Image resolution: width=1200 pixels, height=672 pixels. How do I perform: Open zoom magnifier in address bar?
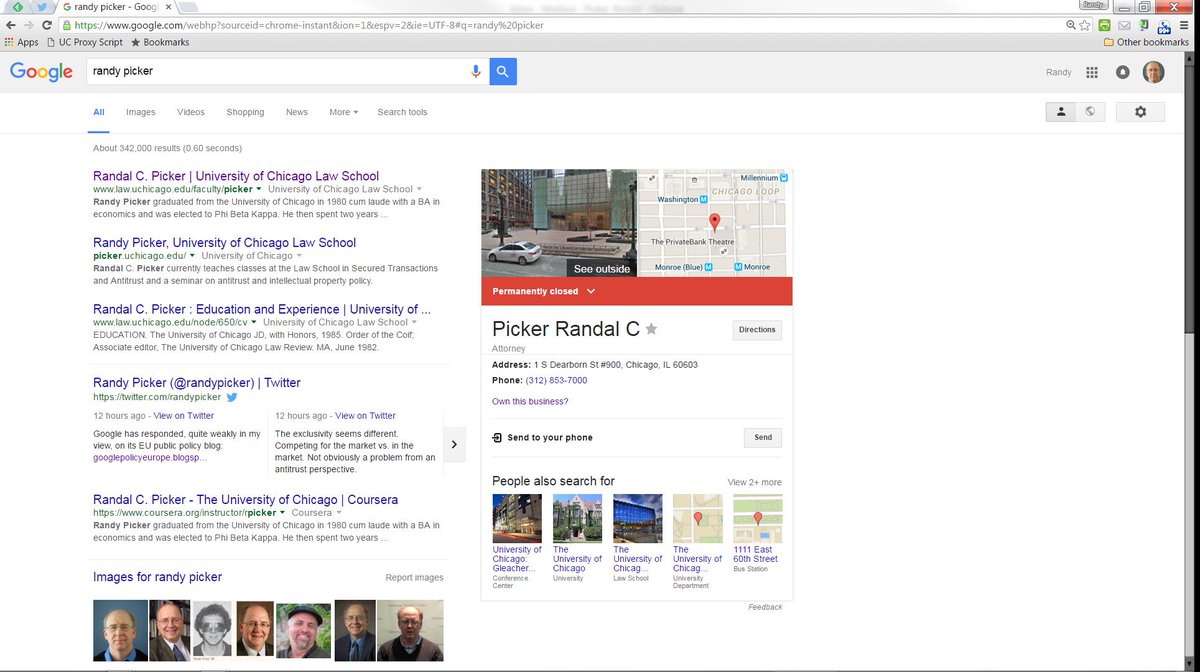[x=1071, y=25]
